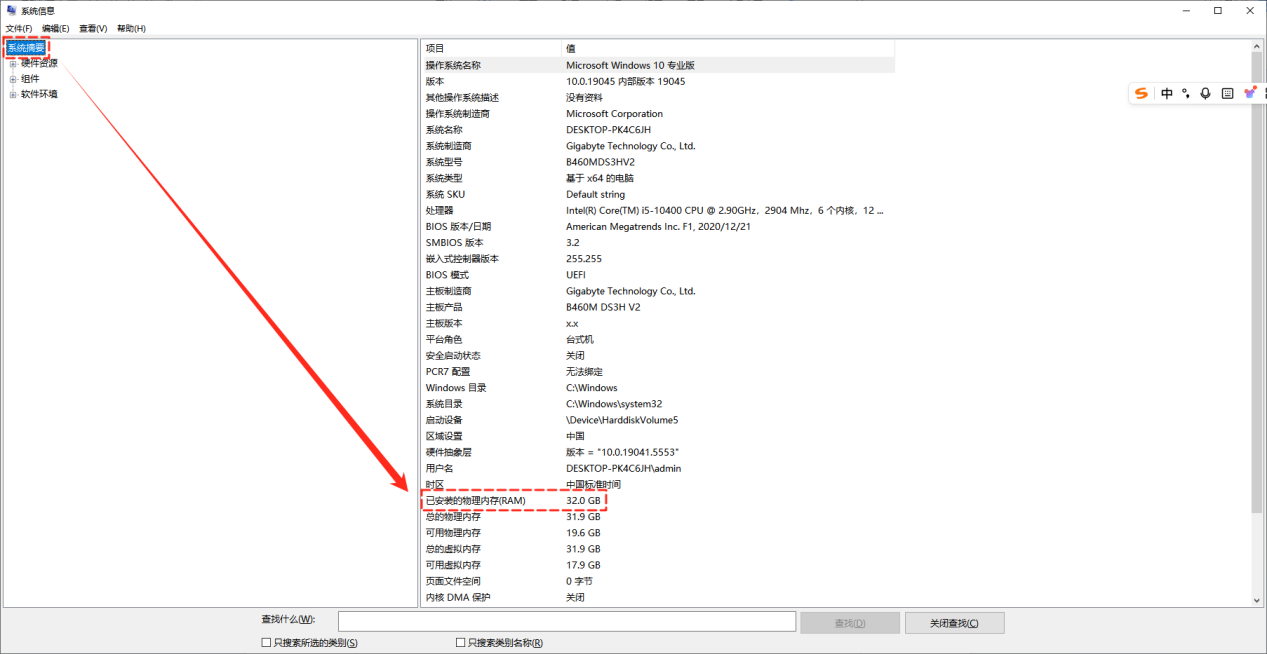This screenshot has height=654, width=1267.
Task: Open the 帮助(H) menu
Action: point(131,29)
